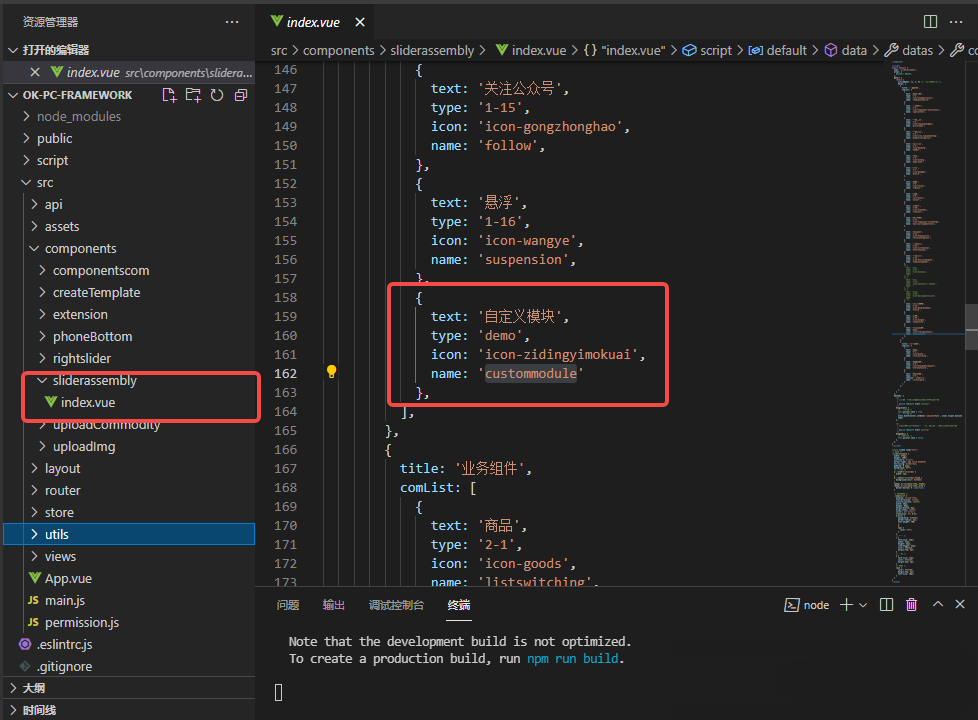Expand the node_modules folder
Viewport: 978px width, 720px height.
78,116
